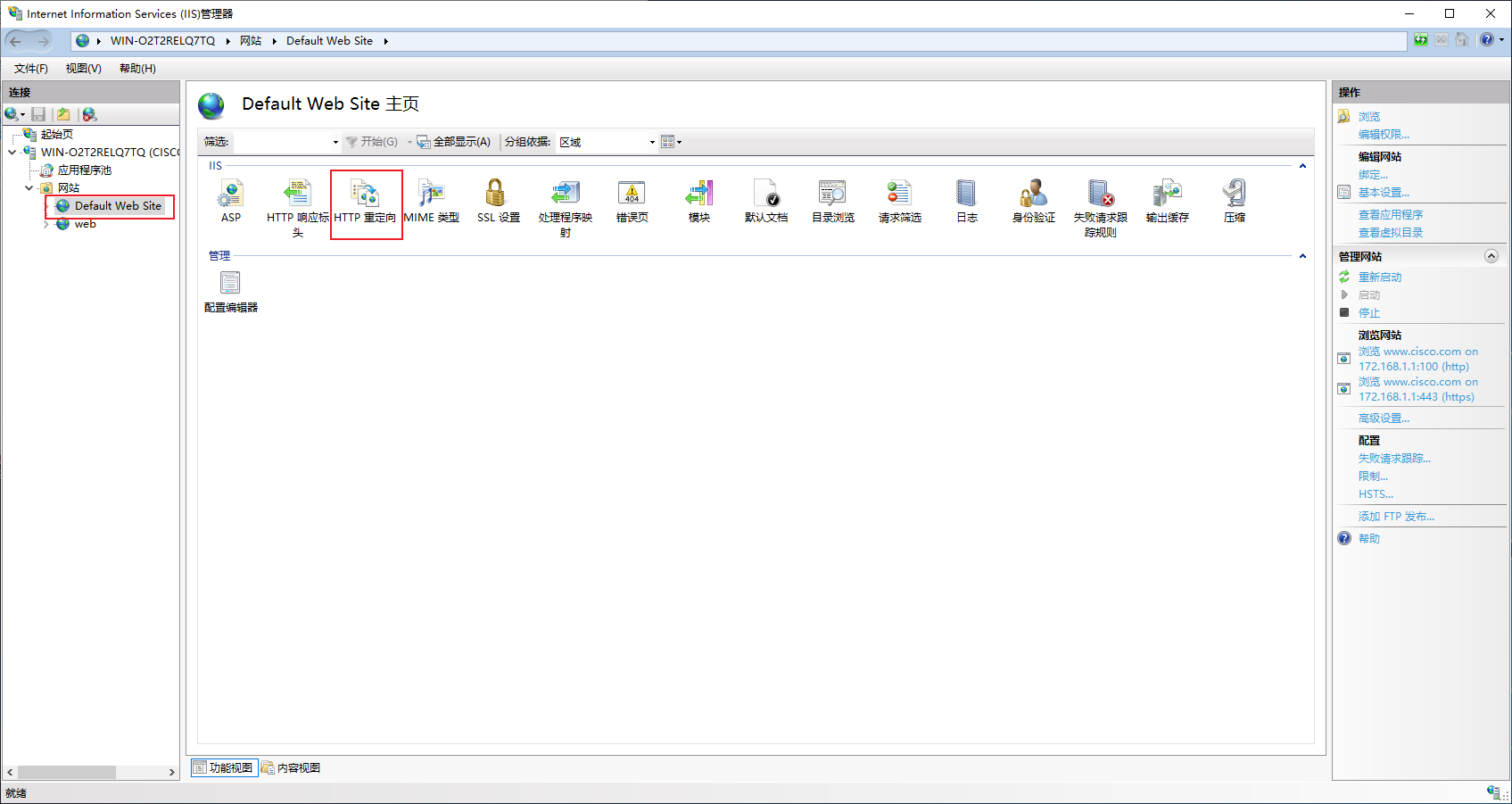Open the 失败请求跟踪规则 icon

click(x=1101, y=193)
